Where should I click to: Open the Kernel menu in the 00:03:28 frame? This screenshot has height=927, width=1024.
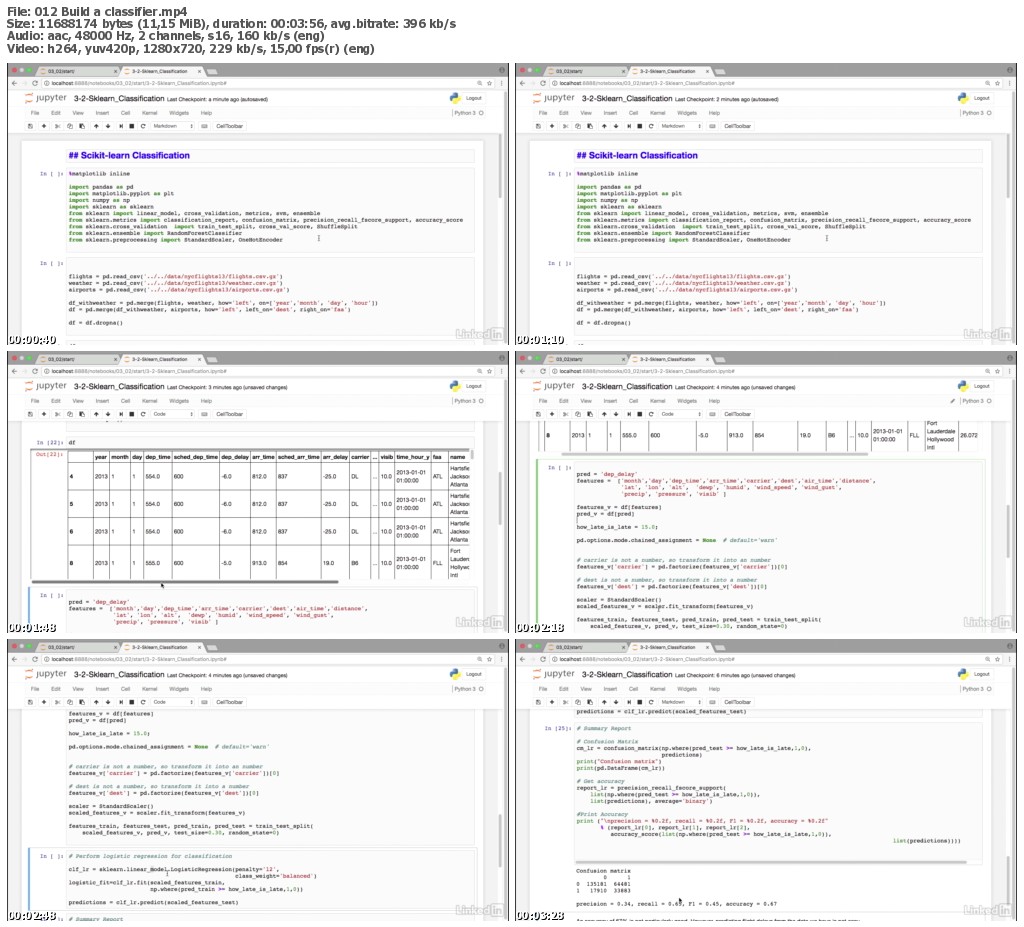658,689
